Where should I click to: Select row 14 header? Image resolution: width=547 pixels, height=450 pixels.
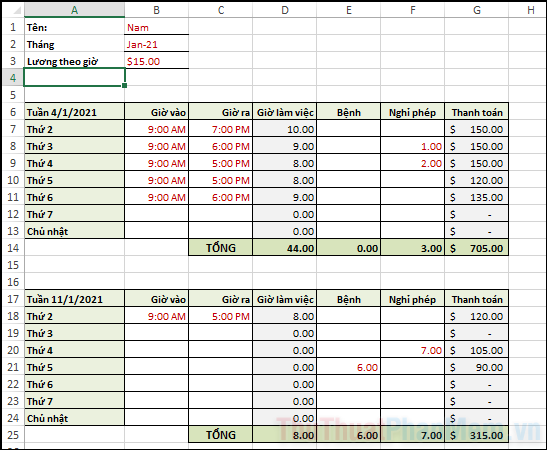coord(13,248)
